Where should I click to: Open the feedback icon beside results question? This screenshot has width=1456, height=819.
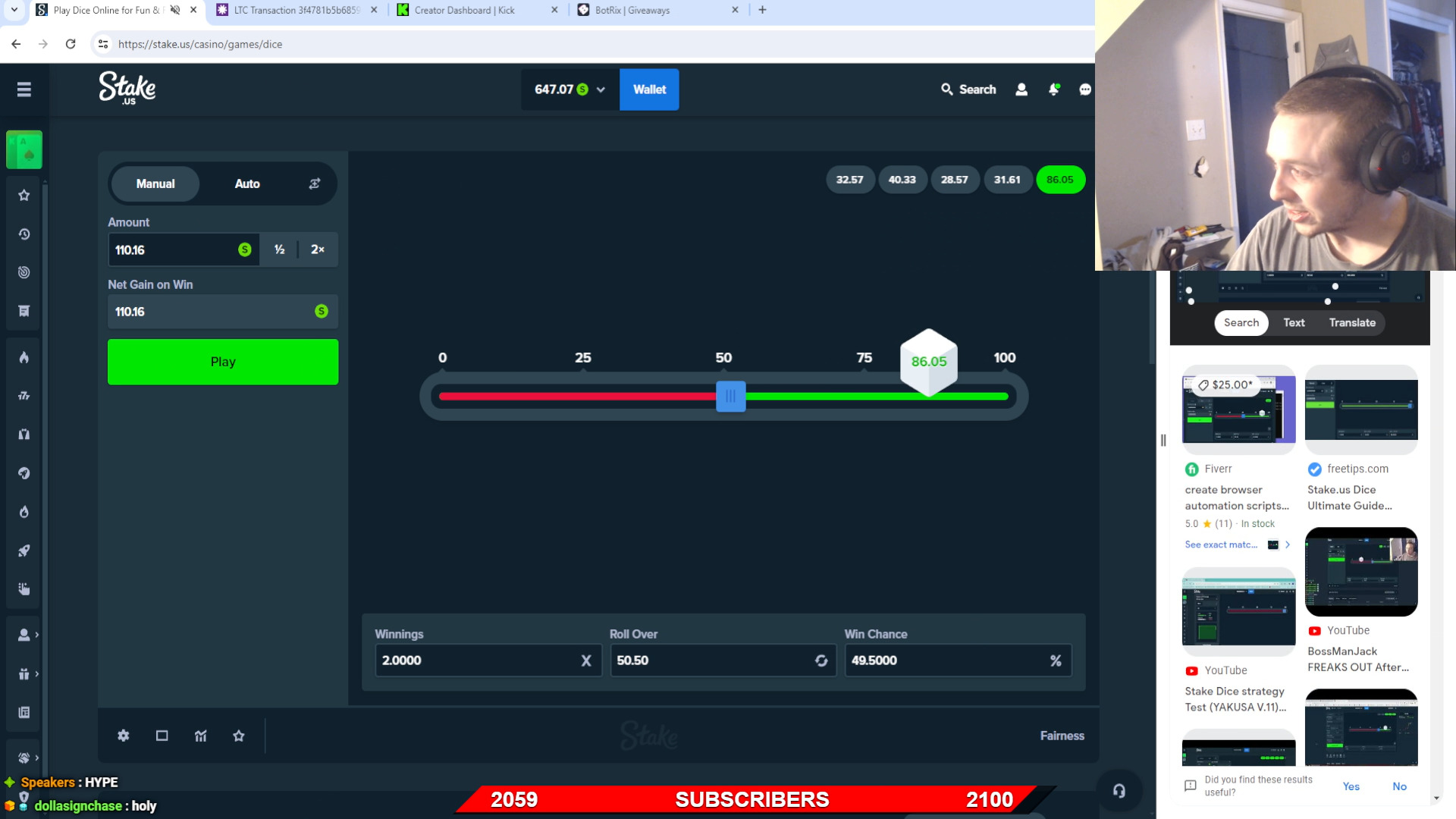[x=1191, y=786]
